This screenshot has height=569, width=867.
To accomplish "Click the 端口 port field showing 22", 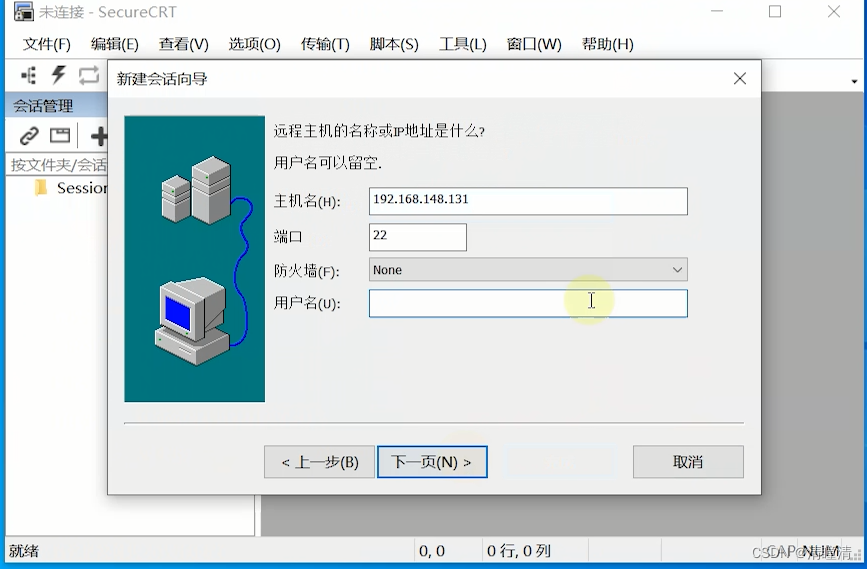I will [x=417, y=237].
